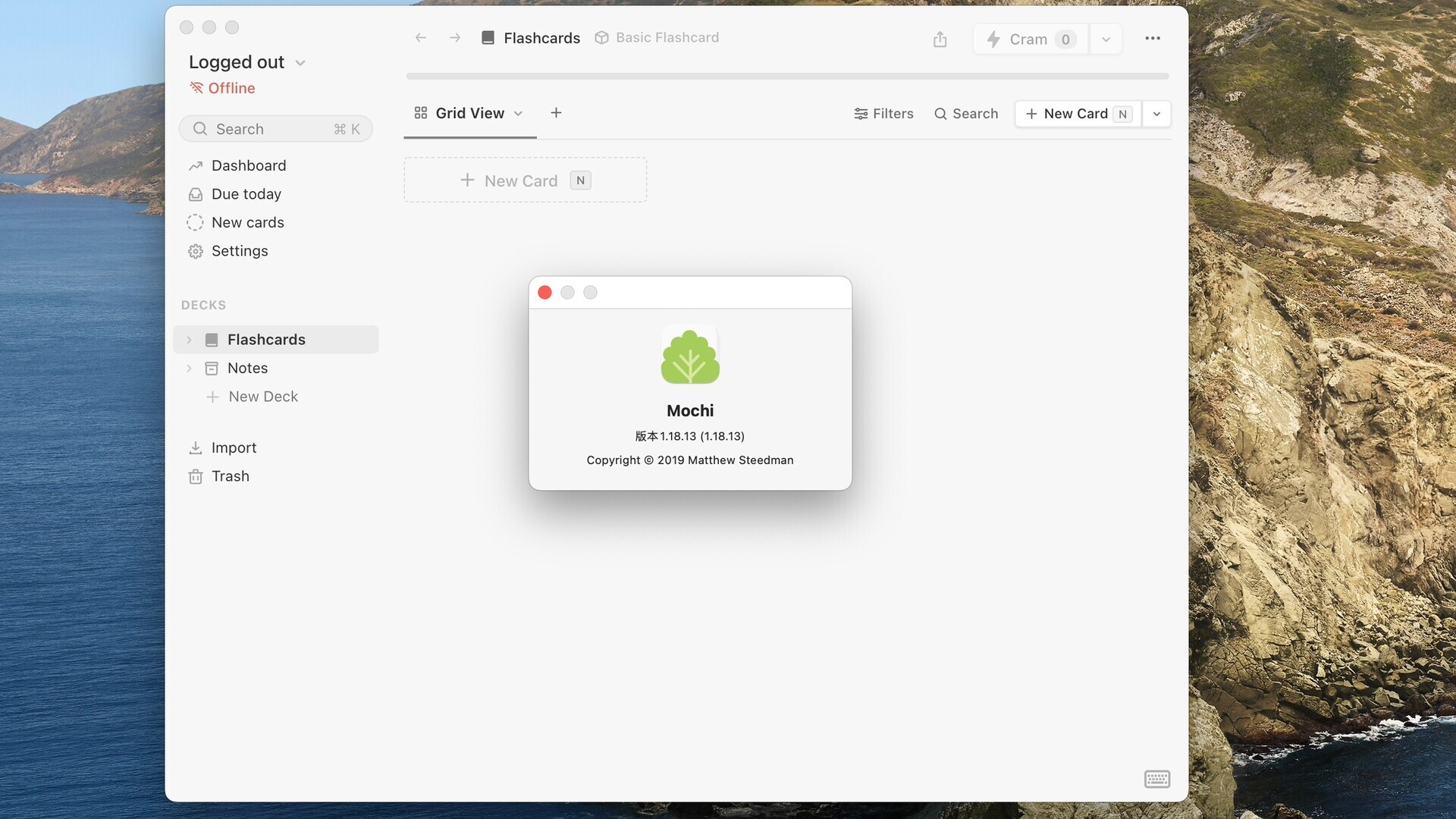Add a new view with plus icon

click(x=556, y=113)
